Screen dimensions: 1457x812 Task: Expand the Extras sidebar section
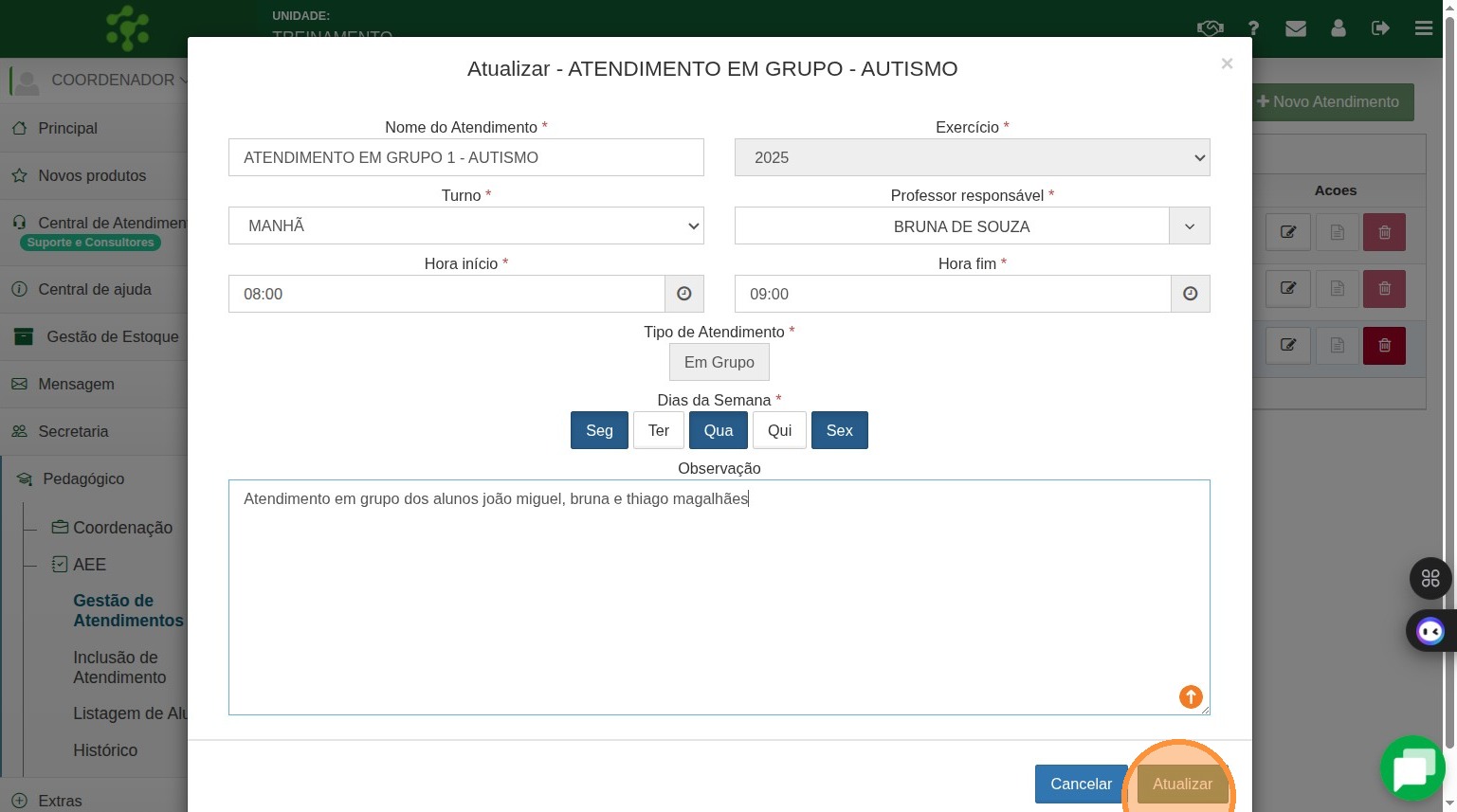tap(95, 801)
